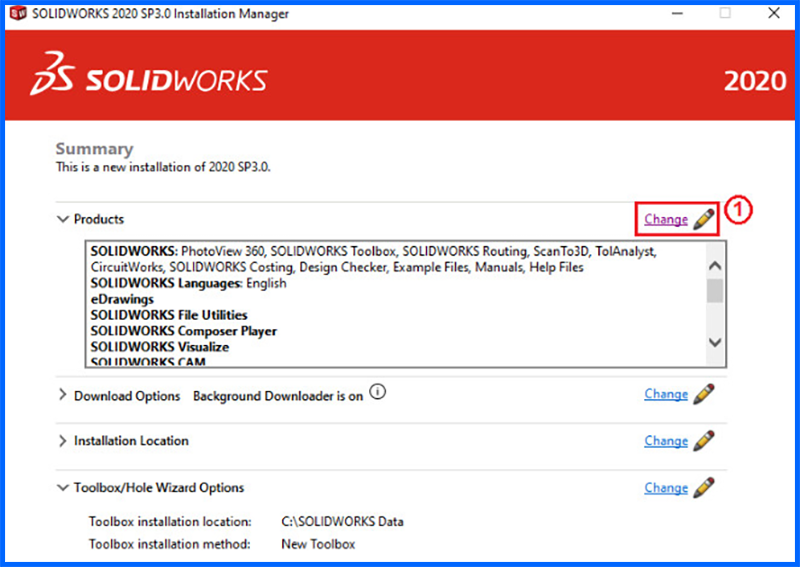Image resolution: width=800 pixels, height=567 pixels.
Task: Click the 3DS SOLIDWORKS logo in banner
Action: (x=148, y=75)
